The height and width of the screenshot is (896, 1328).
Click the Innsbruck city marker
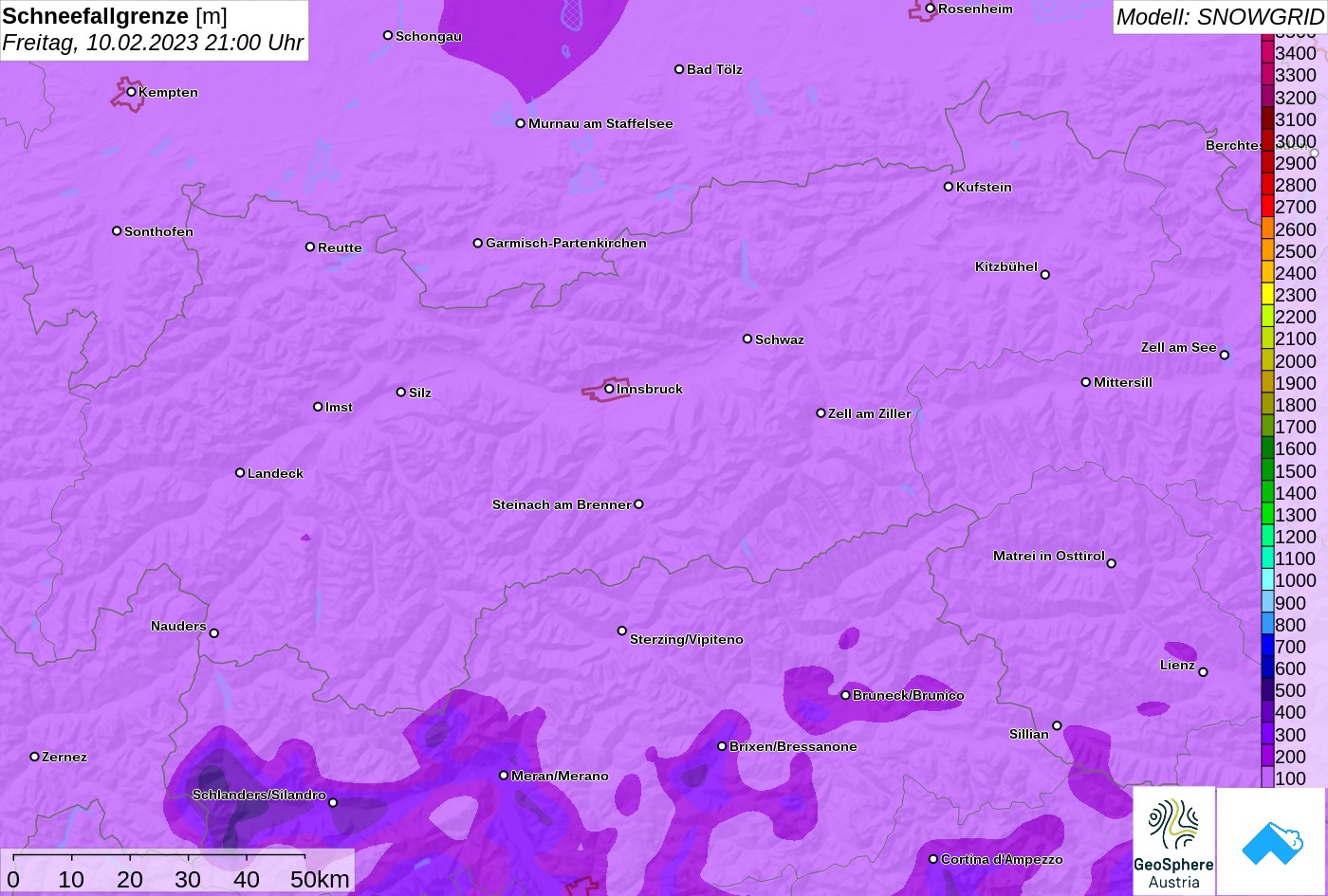609,389
